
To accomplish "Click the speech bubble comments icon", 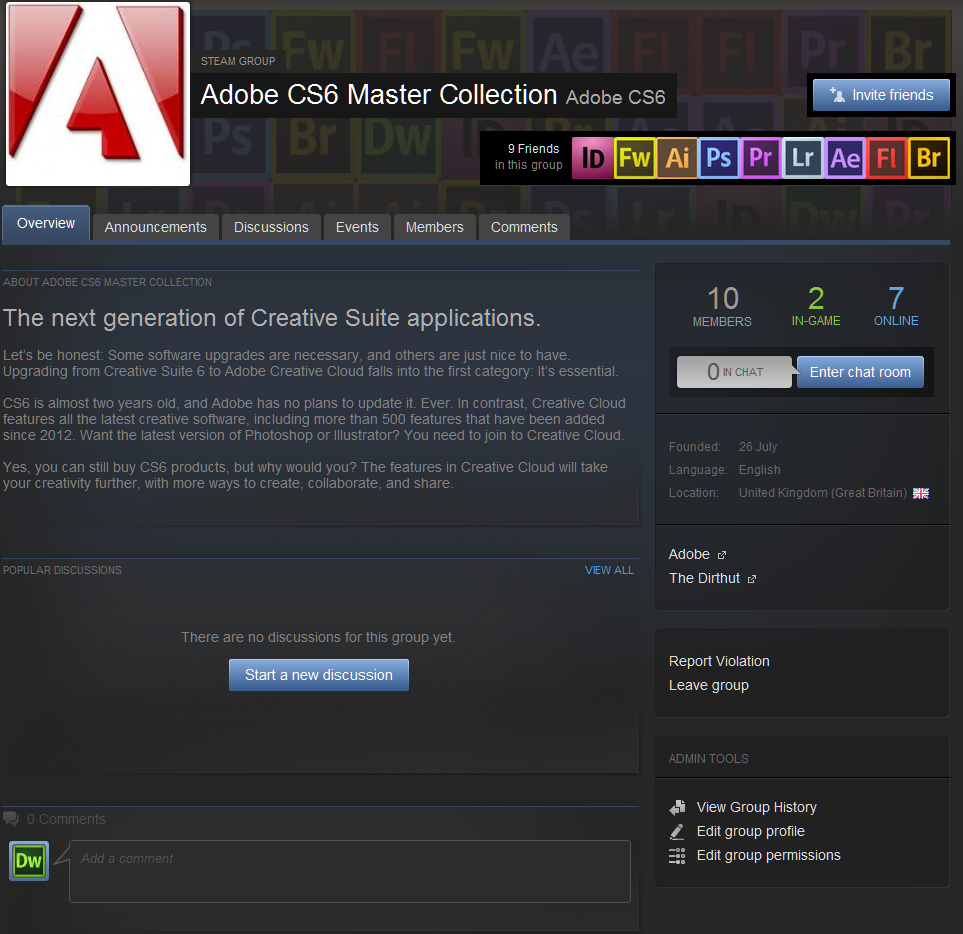I will point(11,819).
